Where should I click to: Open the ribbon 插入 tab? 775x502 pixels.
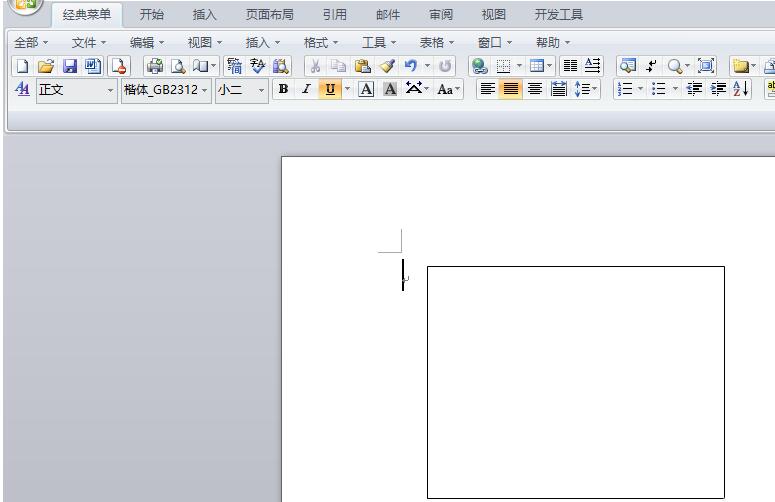(x=205, y=15)
